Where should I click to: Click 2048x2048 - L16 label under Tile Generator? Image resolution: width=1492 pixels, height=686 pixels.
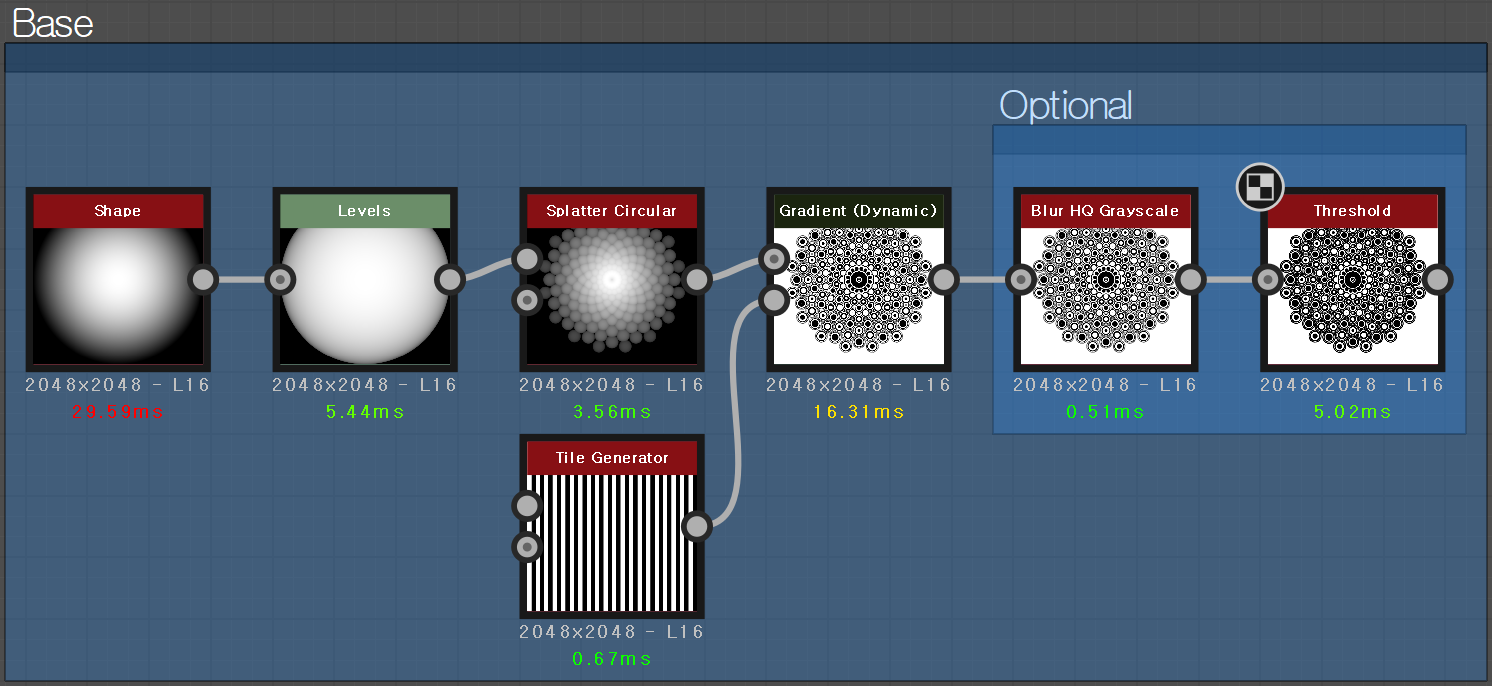pos(612,632)
